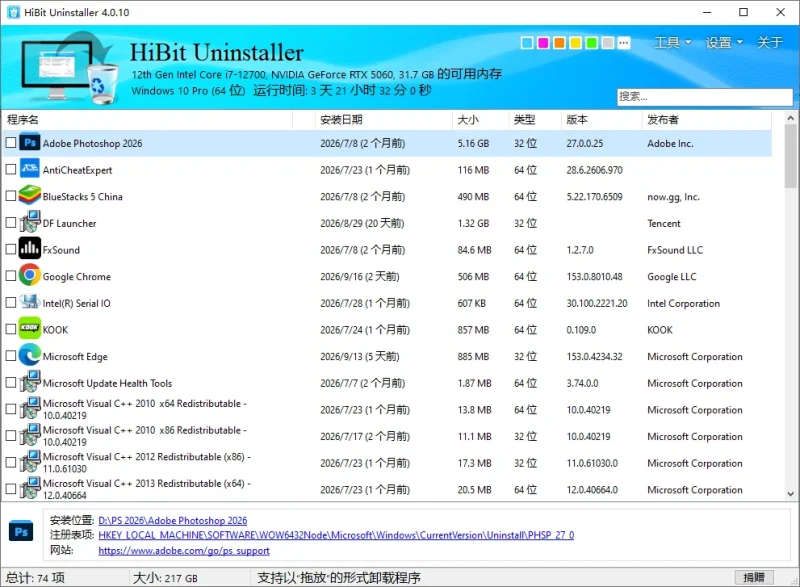Click Visual C++ 2012 Redistributable (x86) icon
Image resolution: width=800 pixels, height=587 pixels.
point(30,462)
